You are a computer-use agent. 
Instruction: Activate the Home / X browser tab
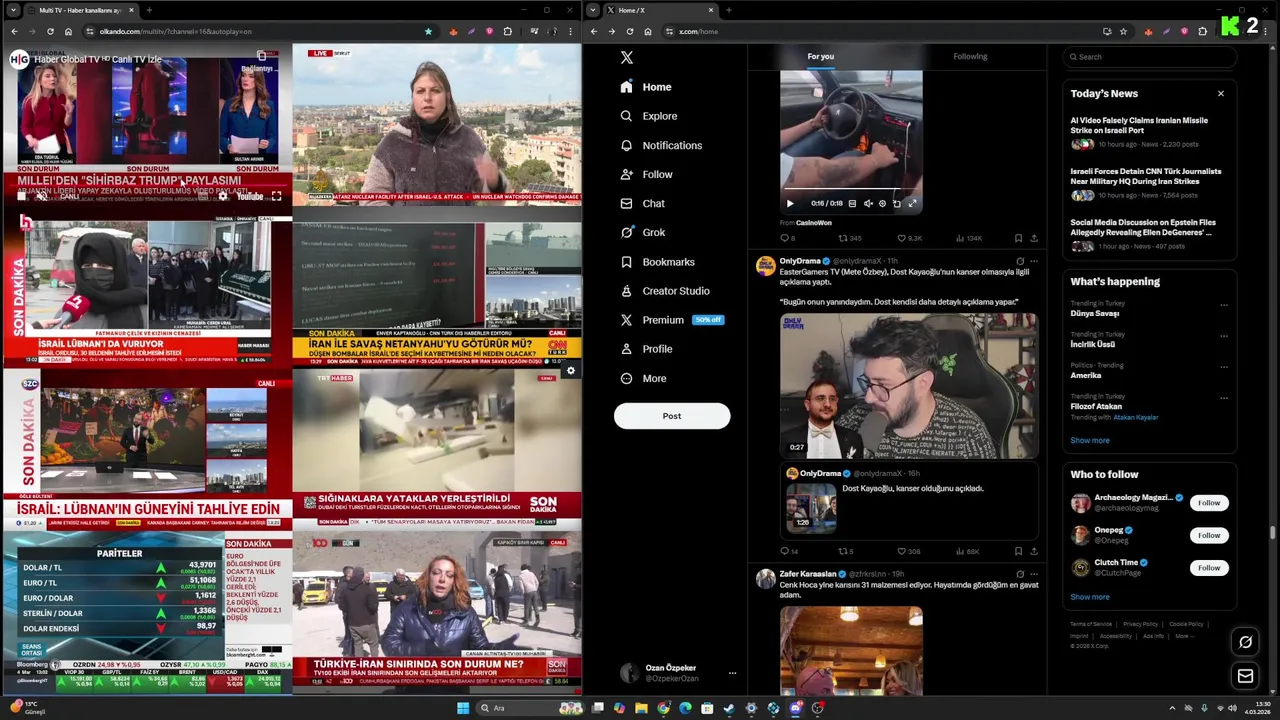point(660,10)
